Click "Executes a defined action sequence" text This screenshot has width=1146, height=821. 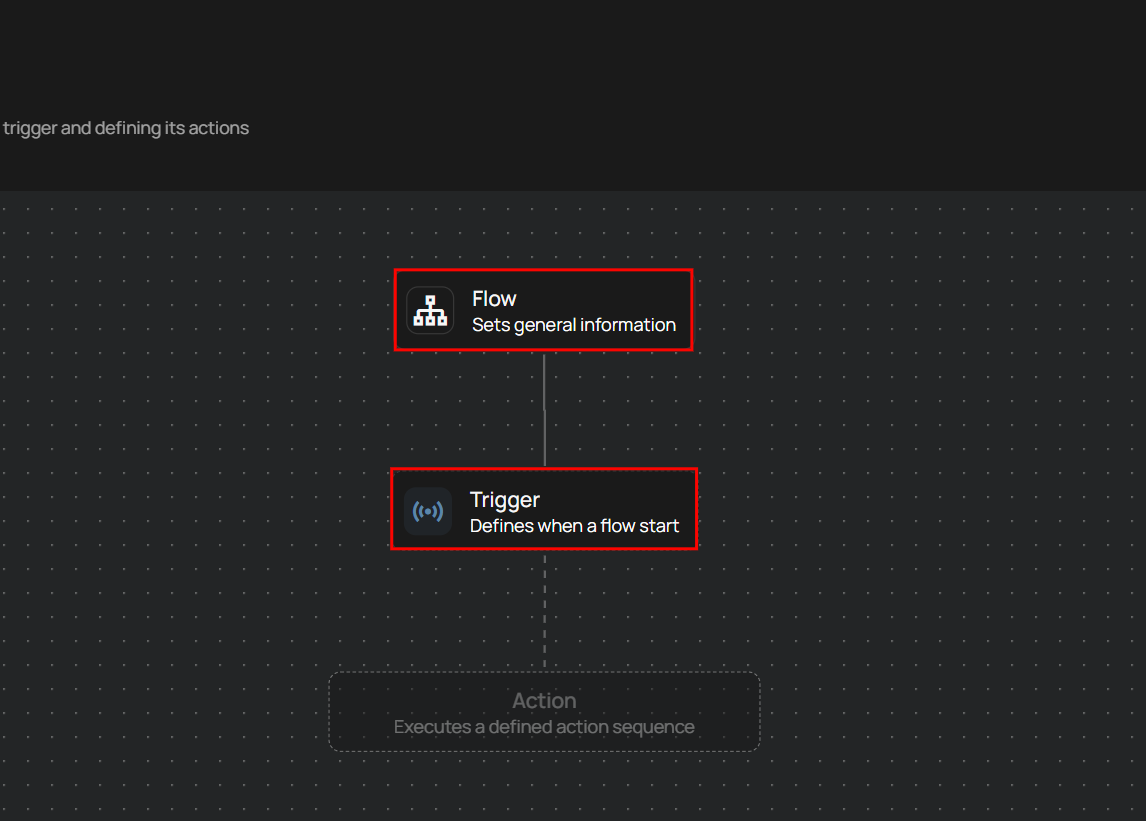tap(544, 727)
